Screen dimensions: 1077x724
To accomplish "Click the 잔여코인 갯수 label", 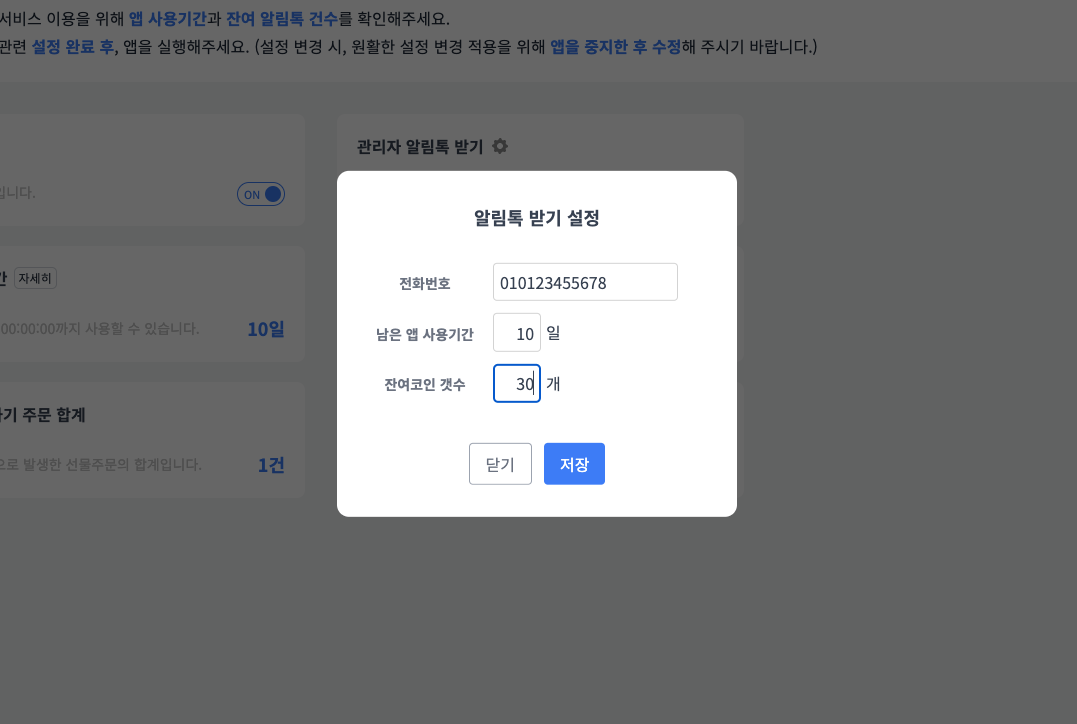I will pyautogui.click(x=425, y=384).
